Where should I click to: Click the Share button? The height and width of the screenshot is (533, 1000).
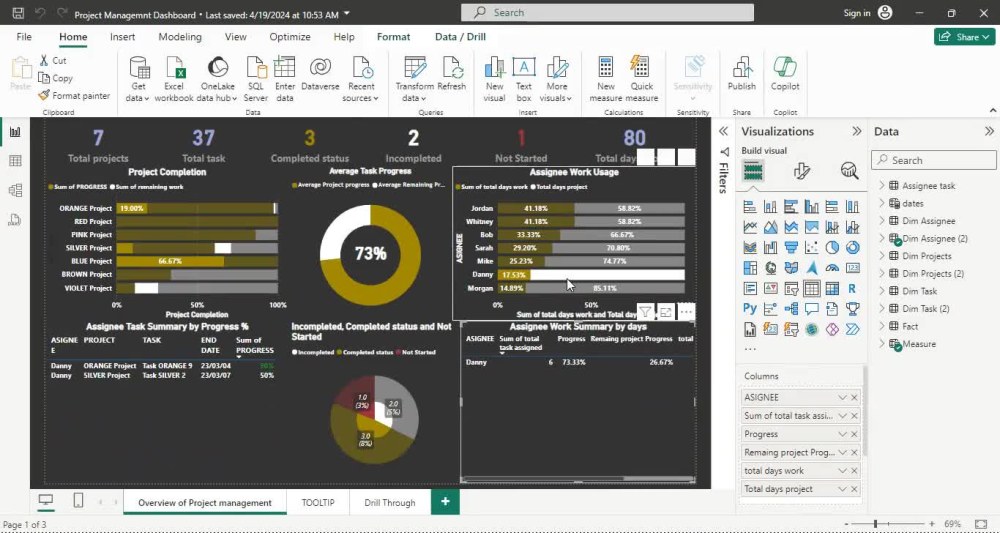[x=964, y=37]
